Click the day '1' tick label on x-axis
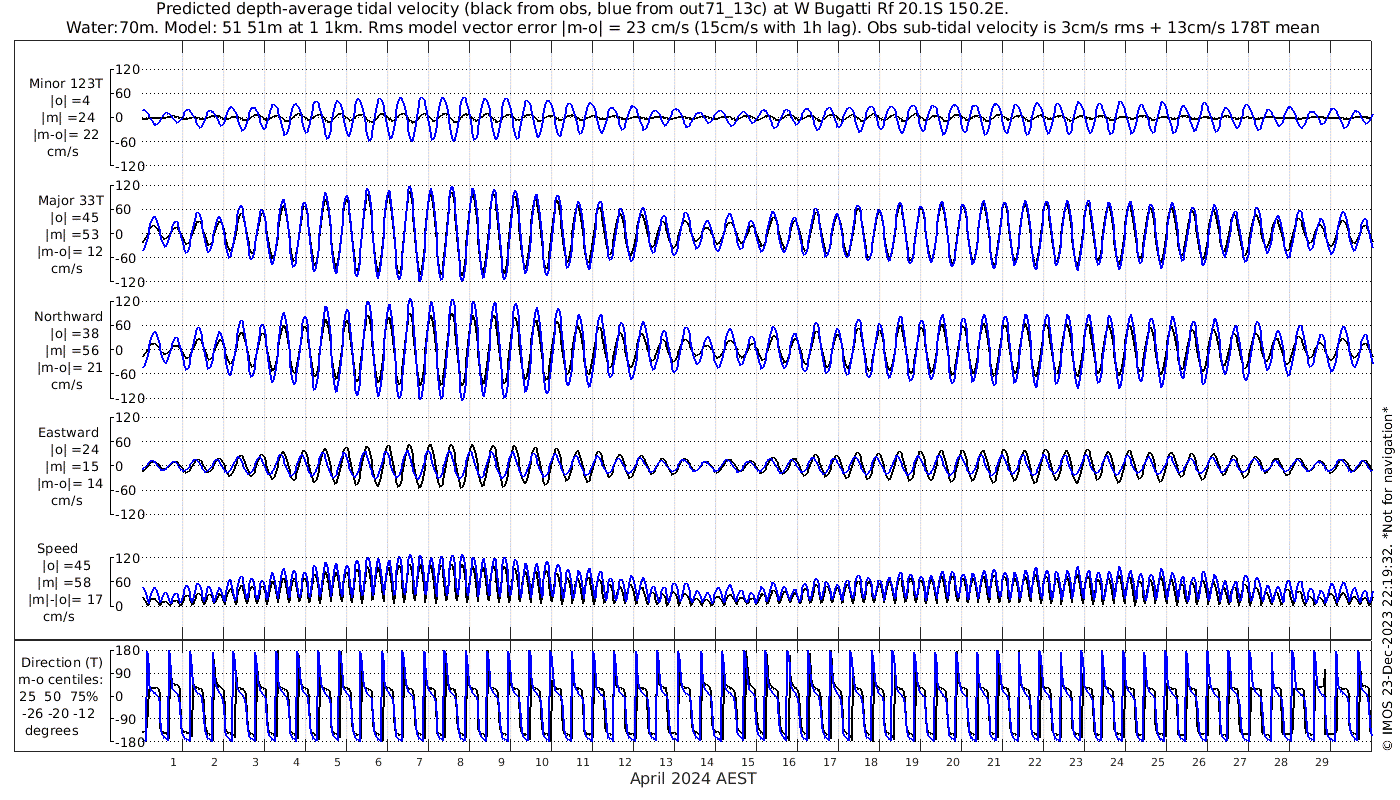 (x=173, y=762)
